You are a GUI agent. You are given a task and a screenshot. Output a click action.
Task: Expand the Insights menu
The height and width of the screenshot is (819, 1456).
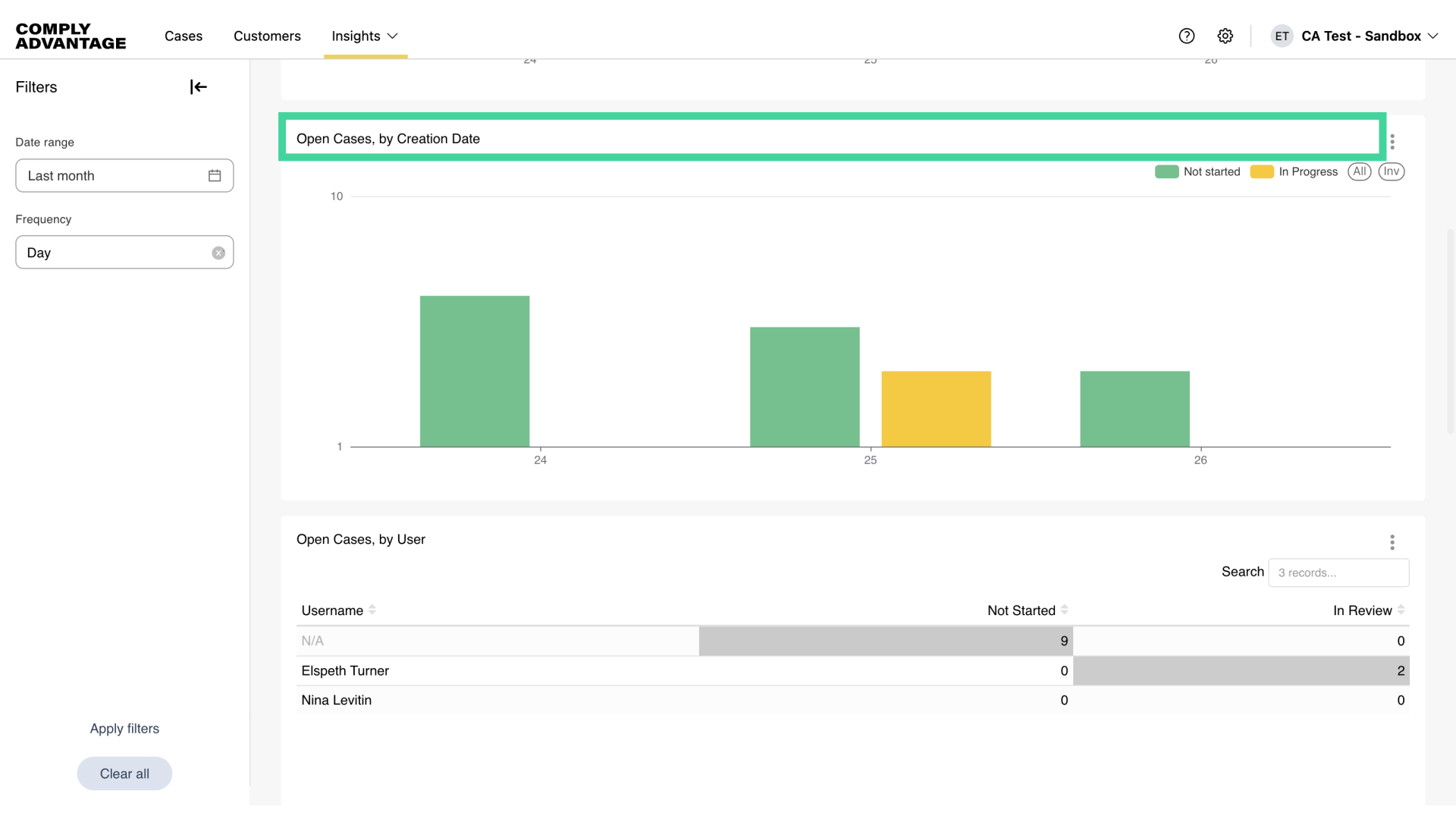coord(365,36)
